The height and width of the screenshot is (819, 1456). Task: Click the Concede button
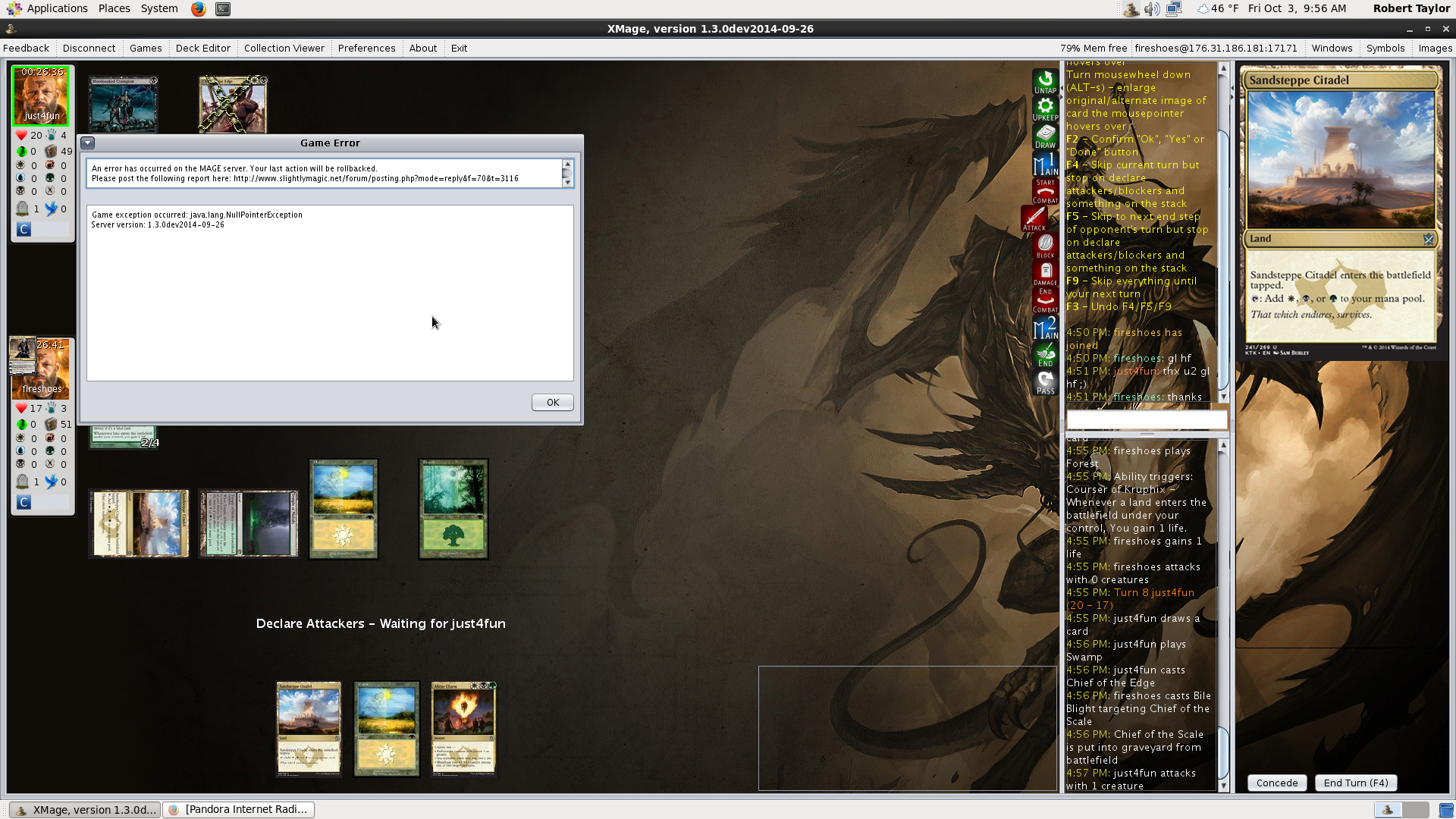click(x=1276, y=783)
